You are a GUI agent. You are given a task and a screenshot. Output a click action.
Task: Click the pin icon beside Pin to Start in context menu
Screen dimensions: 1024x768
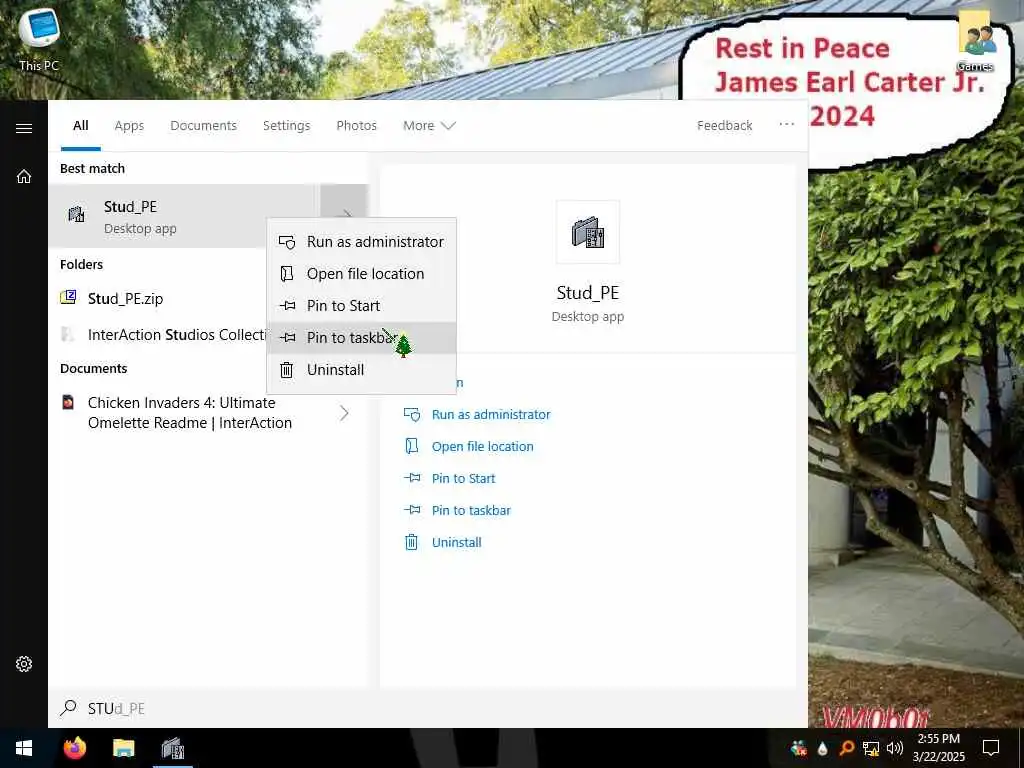point(287,306)
